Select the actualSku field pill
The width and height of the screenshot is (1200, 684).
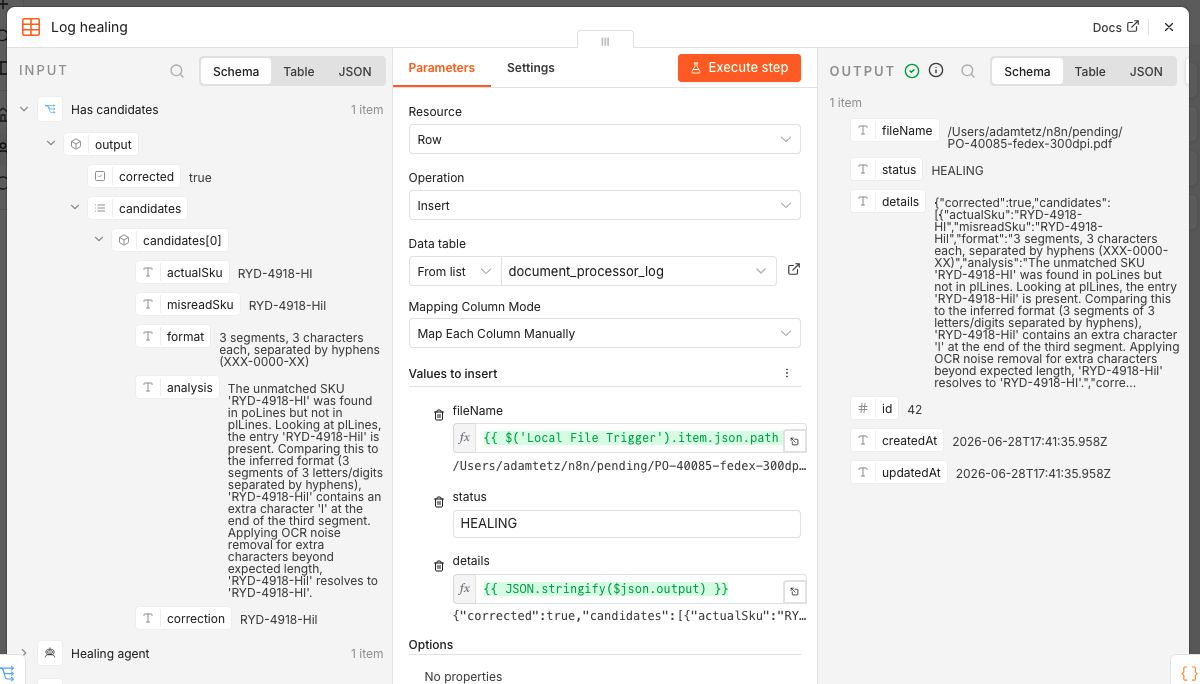click(183, 272)
